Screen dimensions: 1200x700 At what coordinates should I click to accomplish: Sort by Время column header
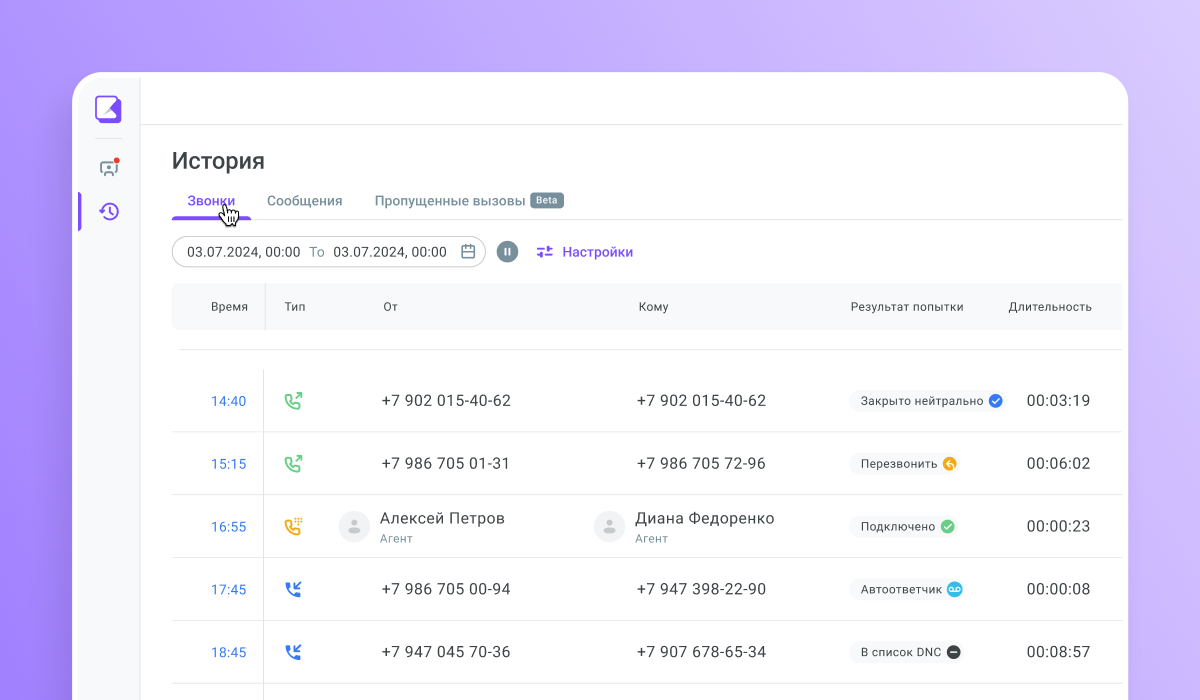coord(229,307)
